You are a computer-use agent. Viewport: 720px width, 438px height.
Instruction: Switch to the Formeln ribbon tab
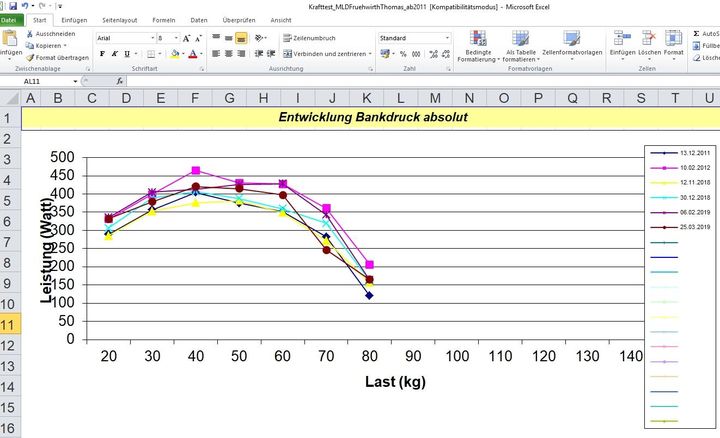[x=164, y=19]
